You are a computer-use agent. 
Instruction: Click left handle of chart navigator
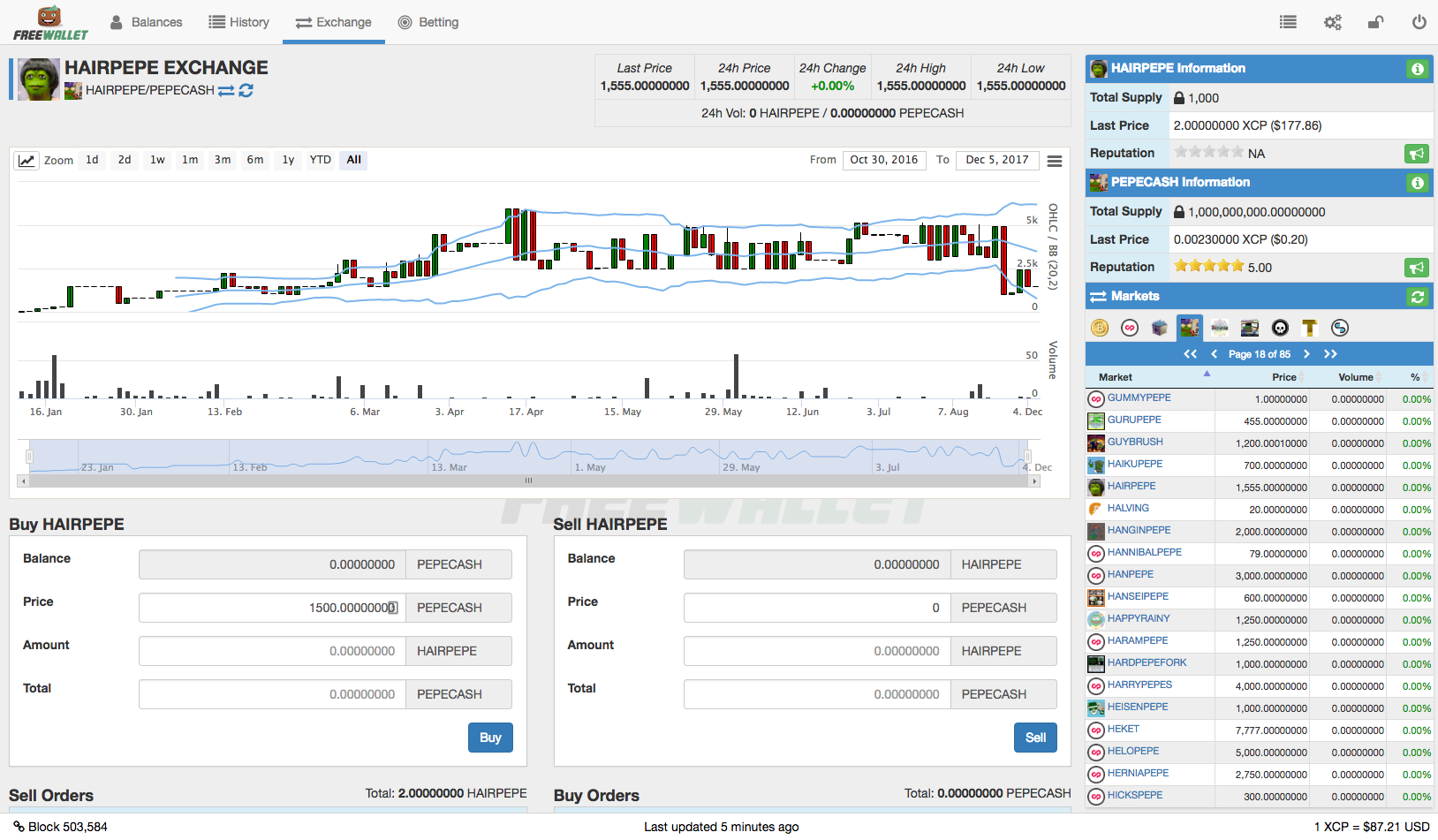pos(29,457)
